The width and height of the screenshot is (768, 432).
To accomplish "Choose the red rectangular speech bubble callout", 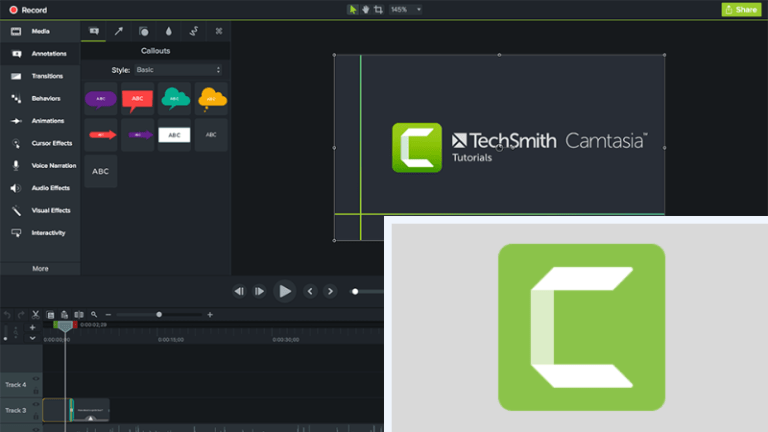I will [138, 99].
